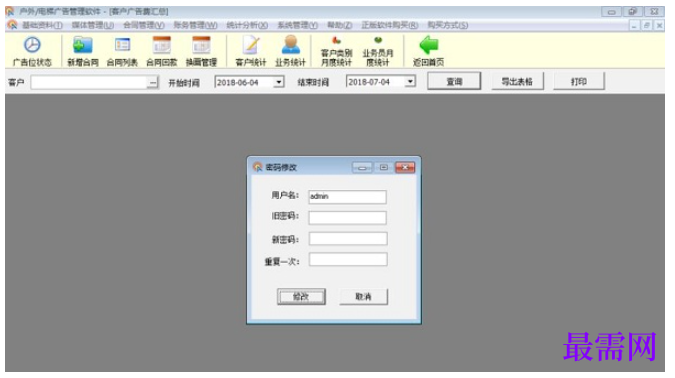Click the 导出表格 button
Screen dimensions: 675x378
click(517, 81)
